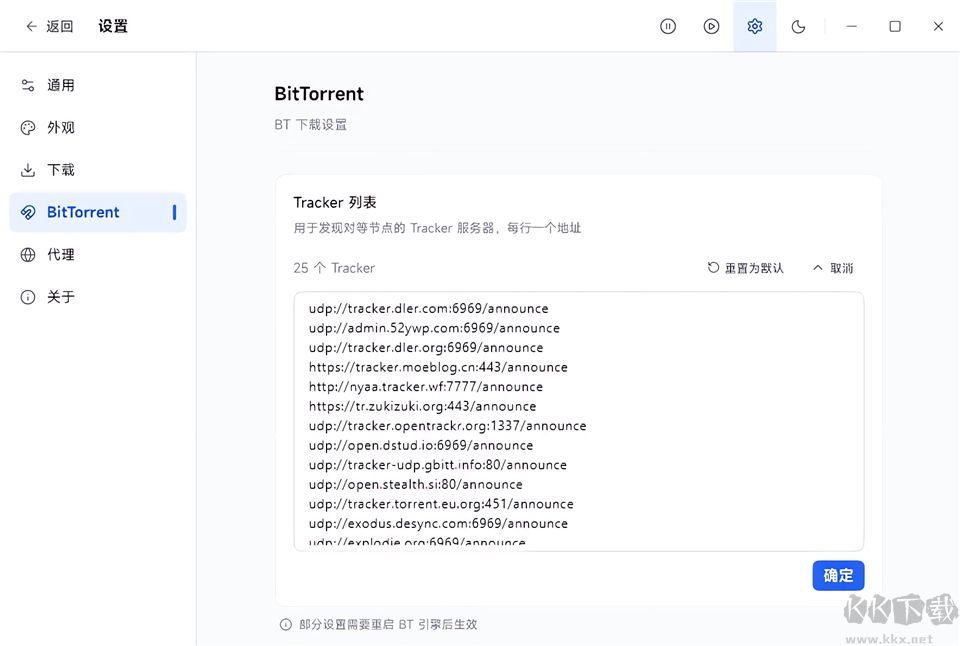960x646 pixels.
Task: Click the 取消 cancel link
Action: tap(843, 267)
